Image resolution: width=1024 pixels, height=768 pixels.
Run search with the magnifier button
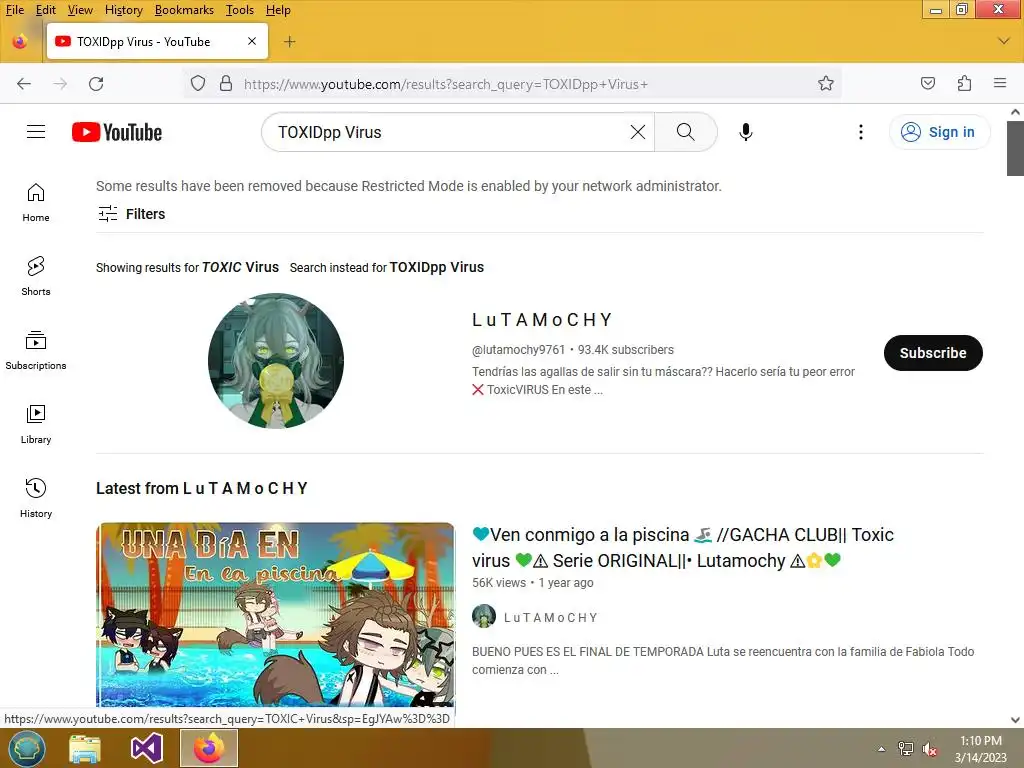686,132
